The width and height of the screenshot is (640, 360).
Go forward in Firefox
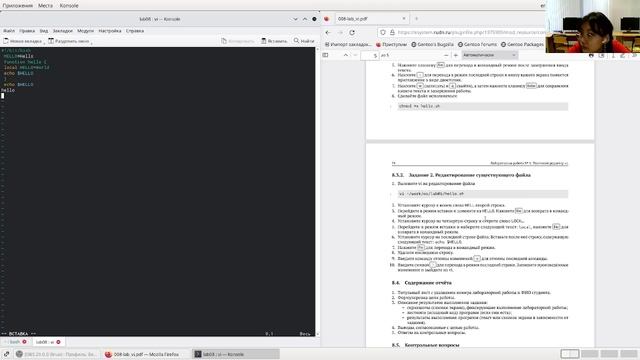click(340, 32)
